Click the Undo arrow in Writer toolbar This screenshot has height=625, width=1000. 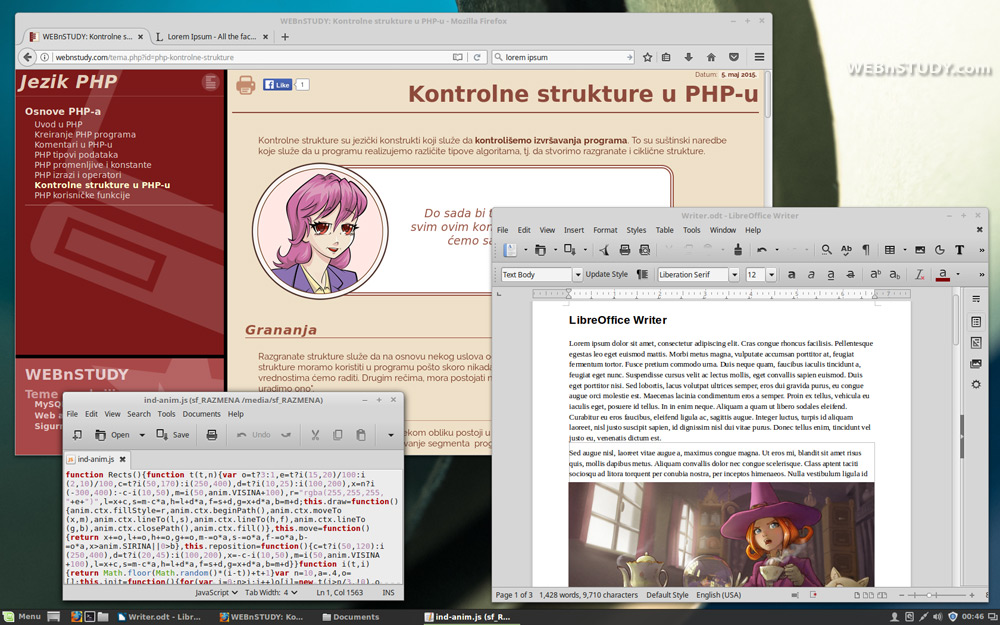pos(761,250)
